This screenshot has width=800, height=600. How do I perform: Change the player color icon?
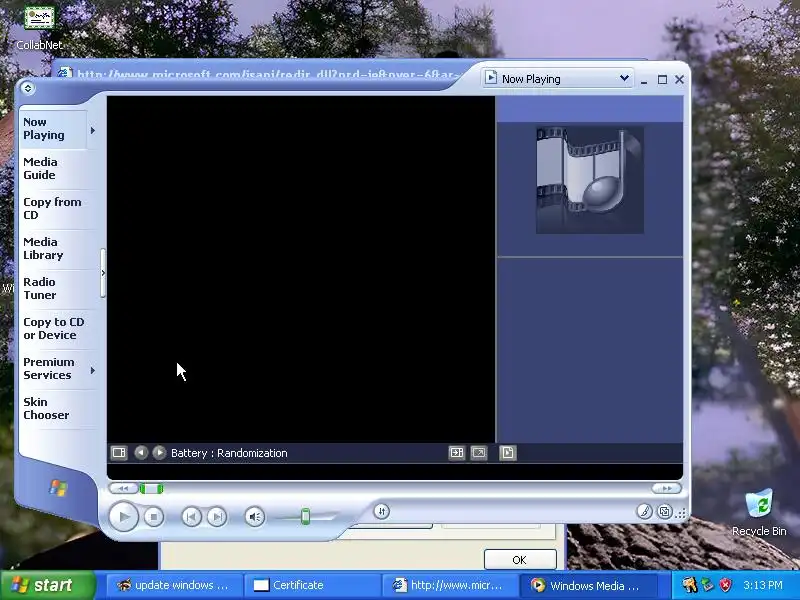tap(644, 511)
